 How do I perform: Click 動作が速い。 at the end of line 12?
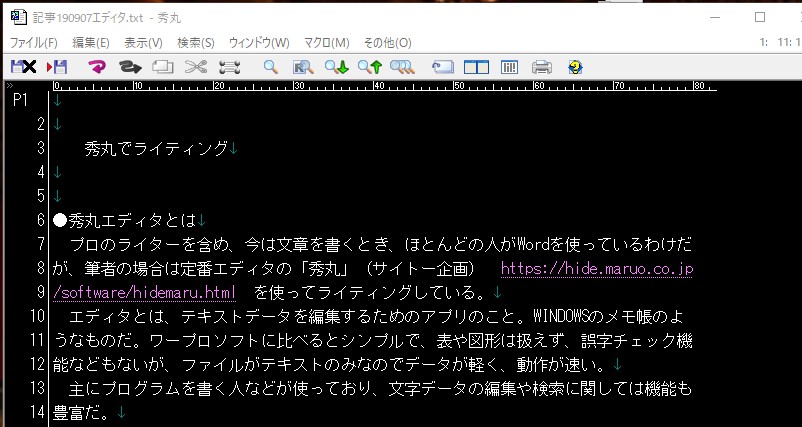click(x=561, y=364)
